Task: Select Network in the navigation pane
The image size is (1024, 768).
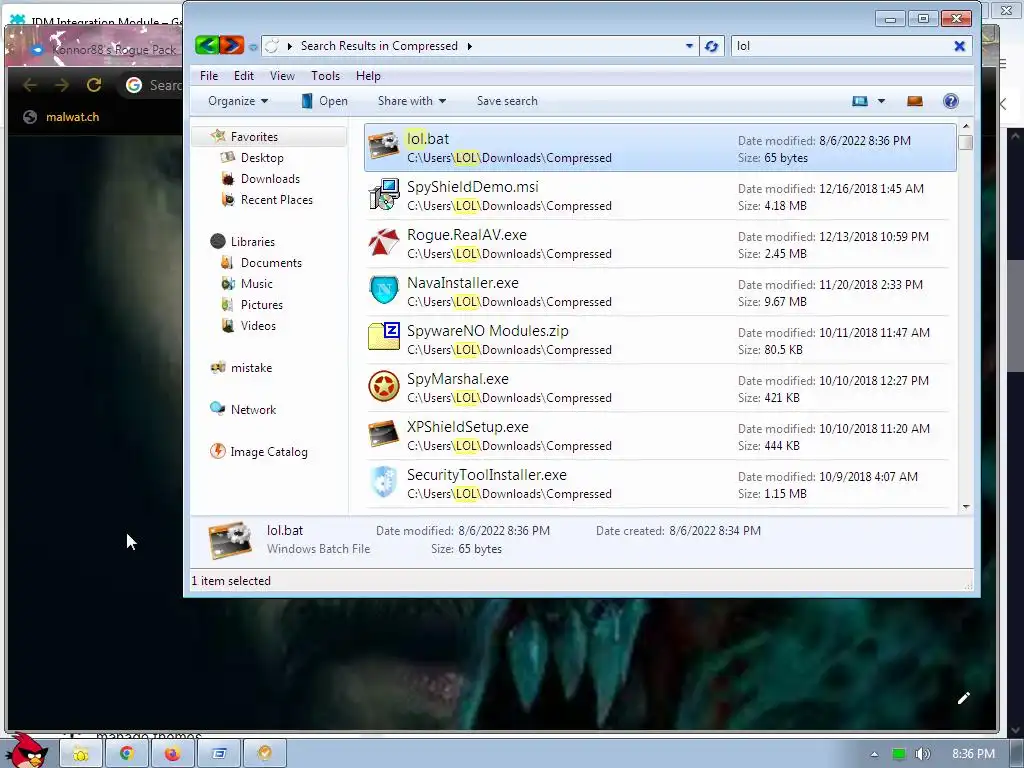Action: tap(253, 409)
